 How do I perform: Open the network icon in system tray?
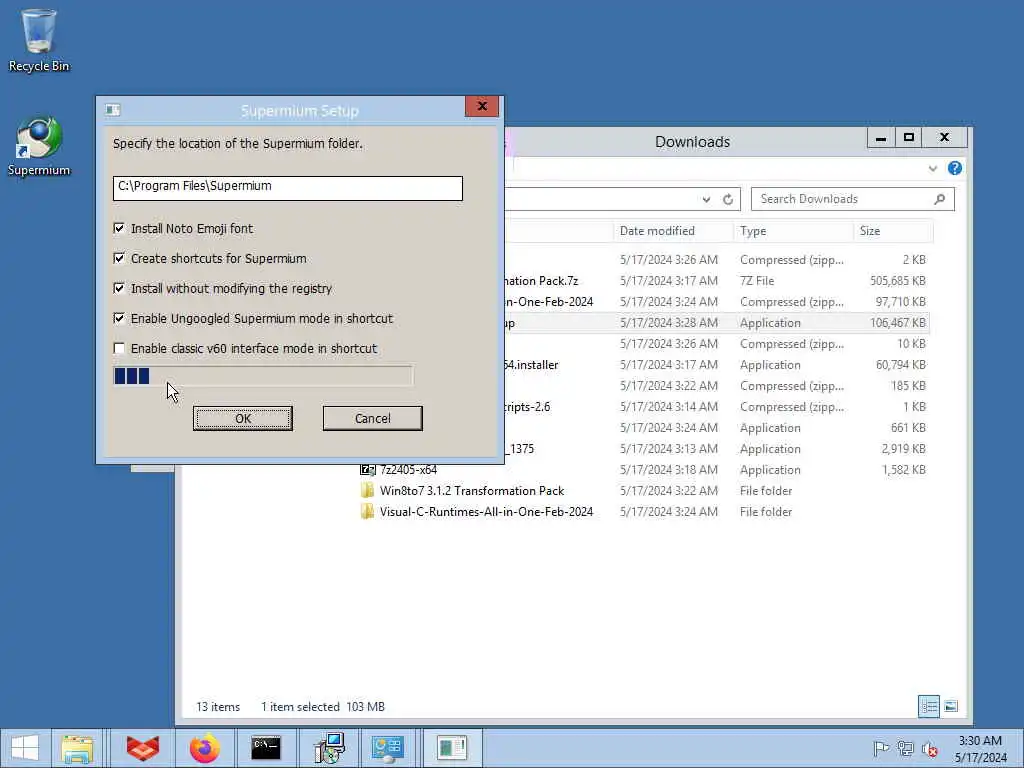coord(905,748)
